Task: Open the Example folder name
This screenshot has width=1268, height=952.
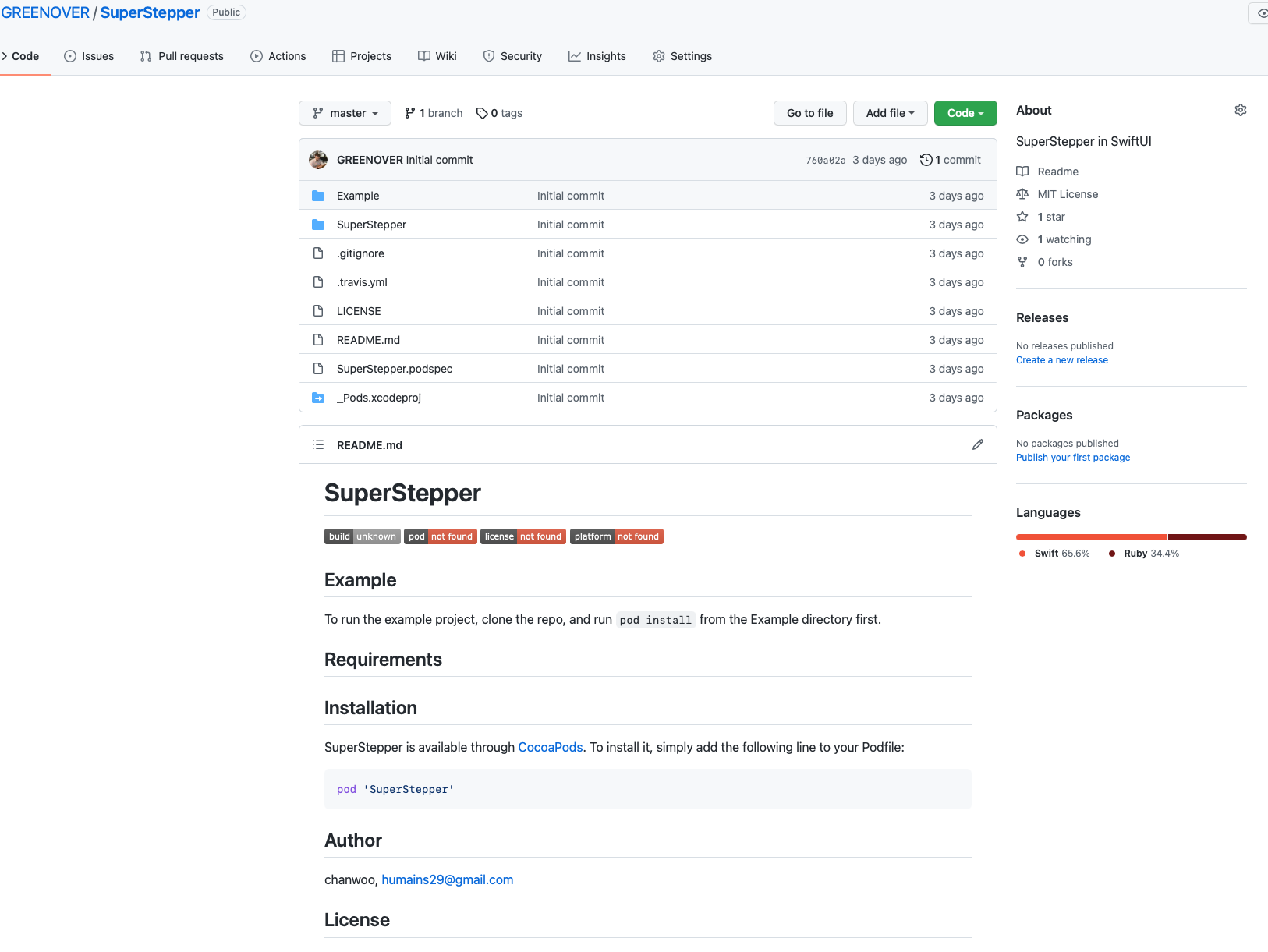Action: (x=358, y=196)
